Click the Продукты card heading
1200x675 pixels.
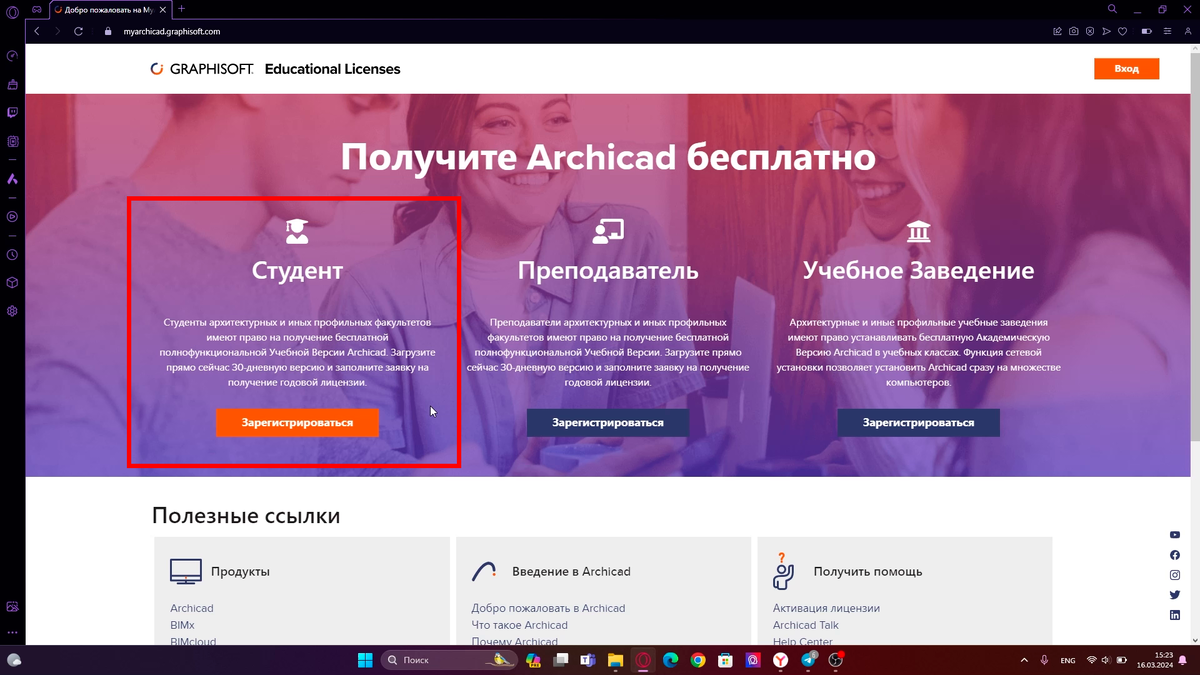(240, 572)
